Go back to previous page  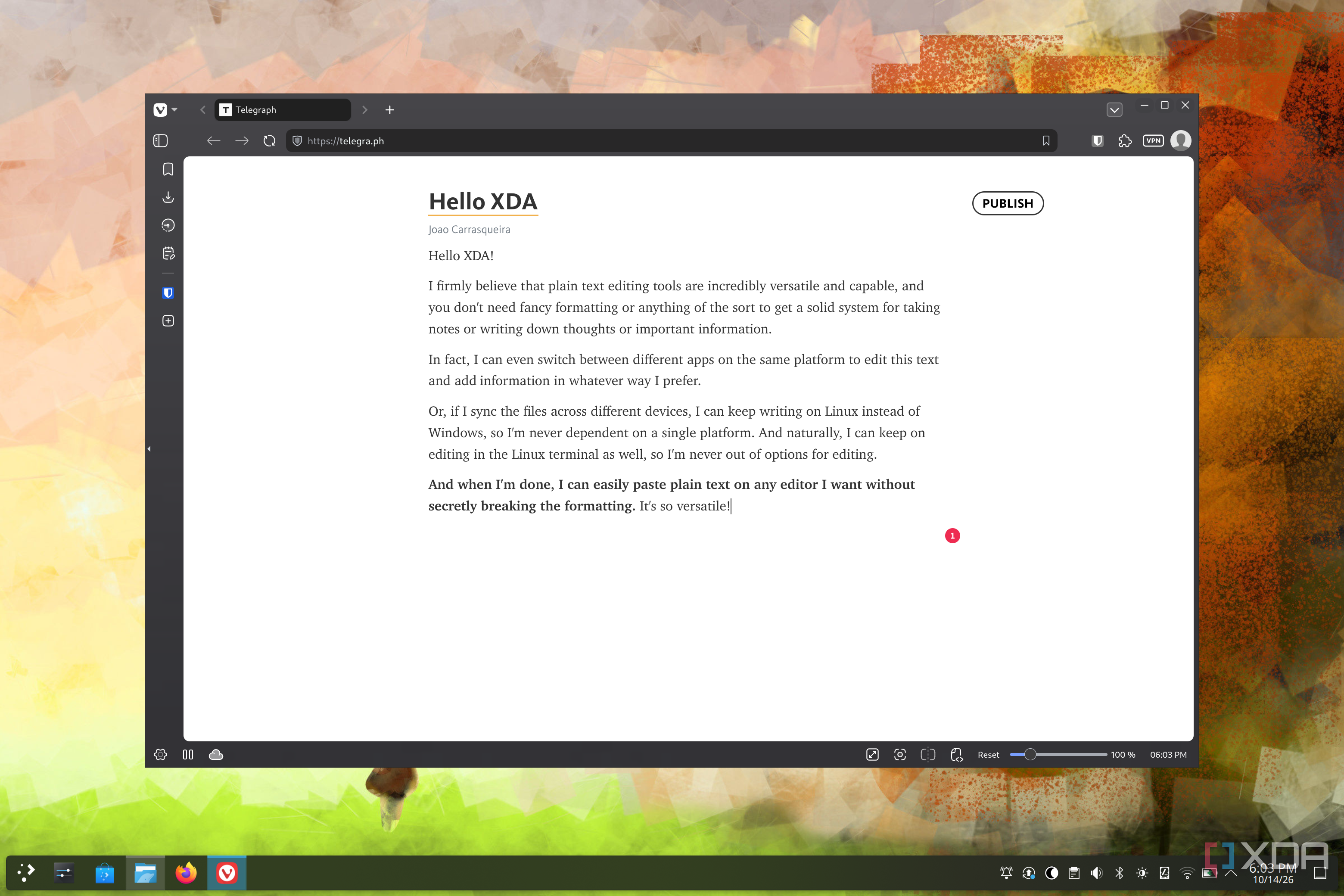click(214, 140)
